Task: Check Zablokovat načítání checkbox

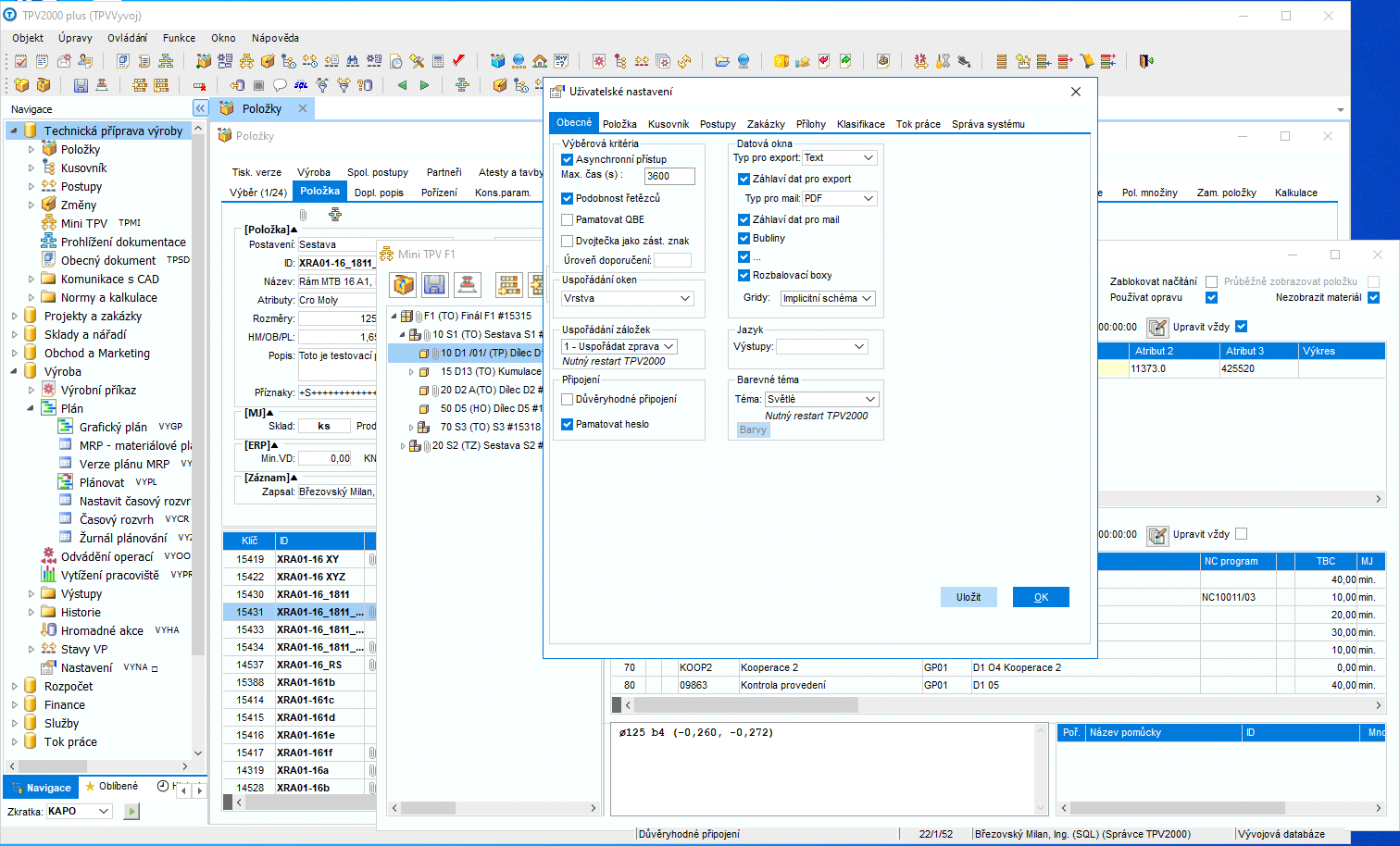Action: click(1211, 281)
